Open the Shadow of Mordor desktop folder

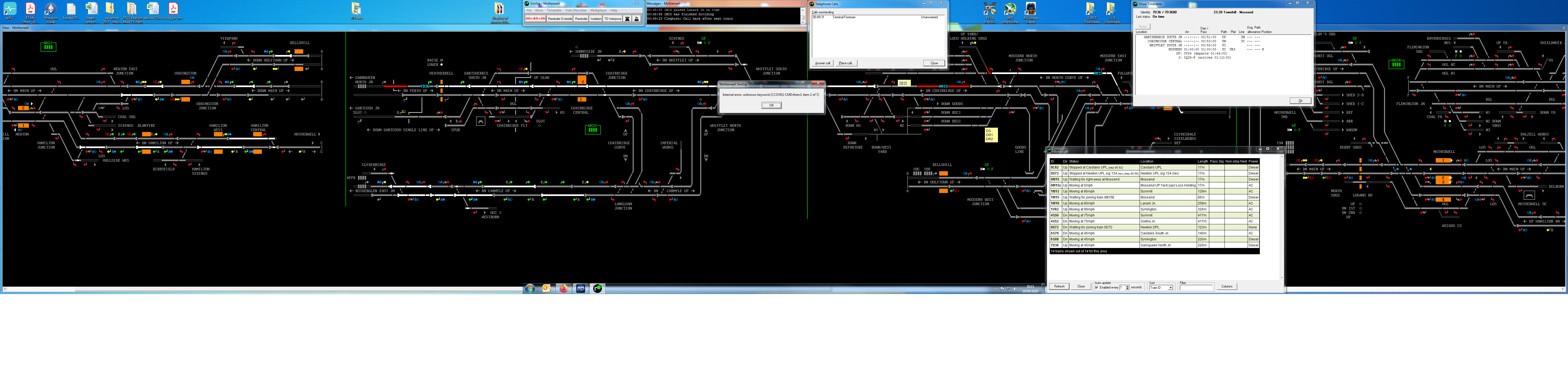pos(499,12)
